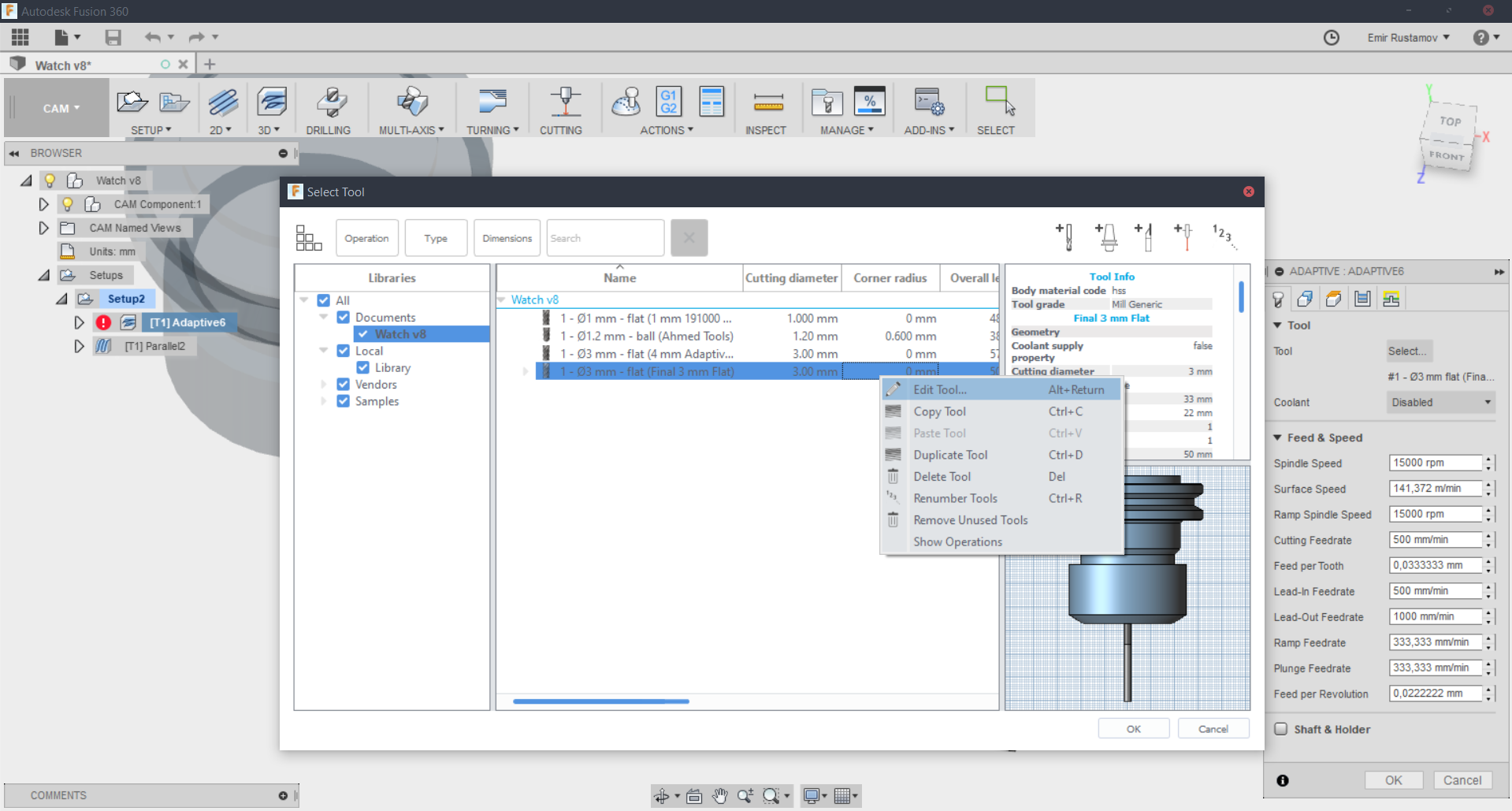The height and width of the screenshot is (811, 1512).
Task: Click the Select tool icon
Action: tap(999, 102)
